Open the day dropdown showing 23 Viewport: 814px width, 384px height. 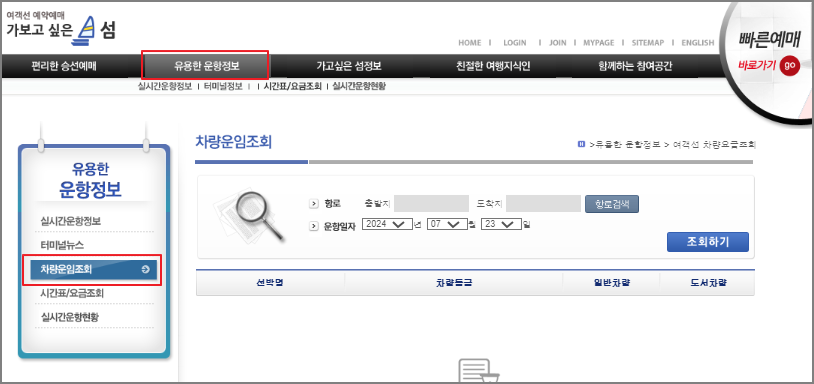[501, 224]
